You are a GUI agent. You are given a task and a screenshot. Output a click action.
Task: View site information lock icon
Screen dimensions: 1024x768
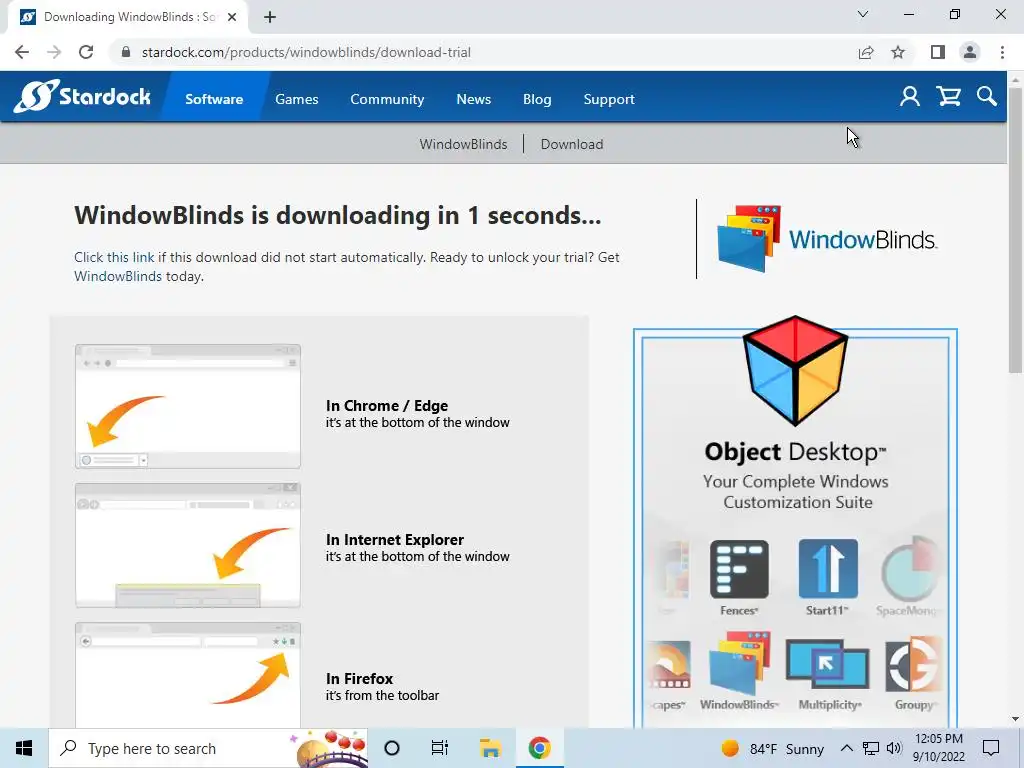(x=126, y=52)
